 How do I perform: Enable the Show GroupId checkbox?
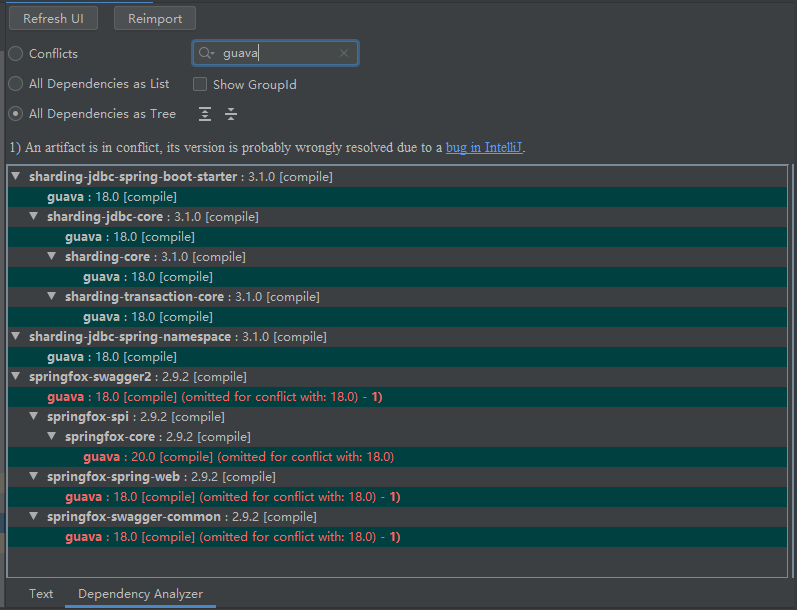pyautogui.click(x=200, y=84)
